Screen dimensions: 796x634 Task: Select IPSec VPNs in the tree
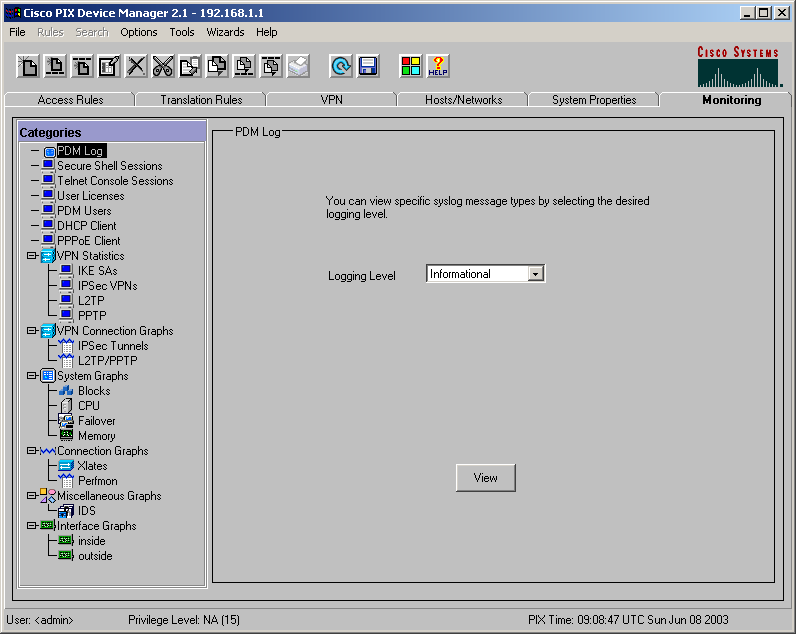point(108,286)
